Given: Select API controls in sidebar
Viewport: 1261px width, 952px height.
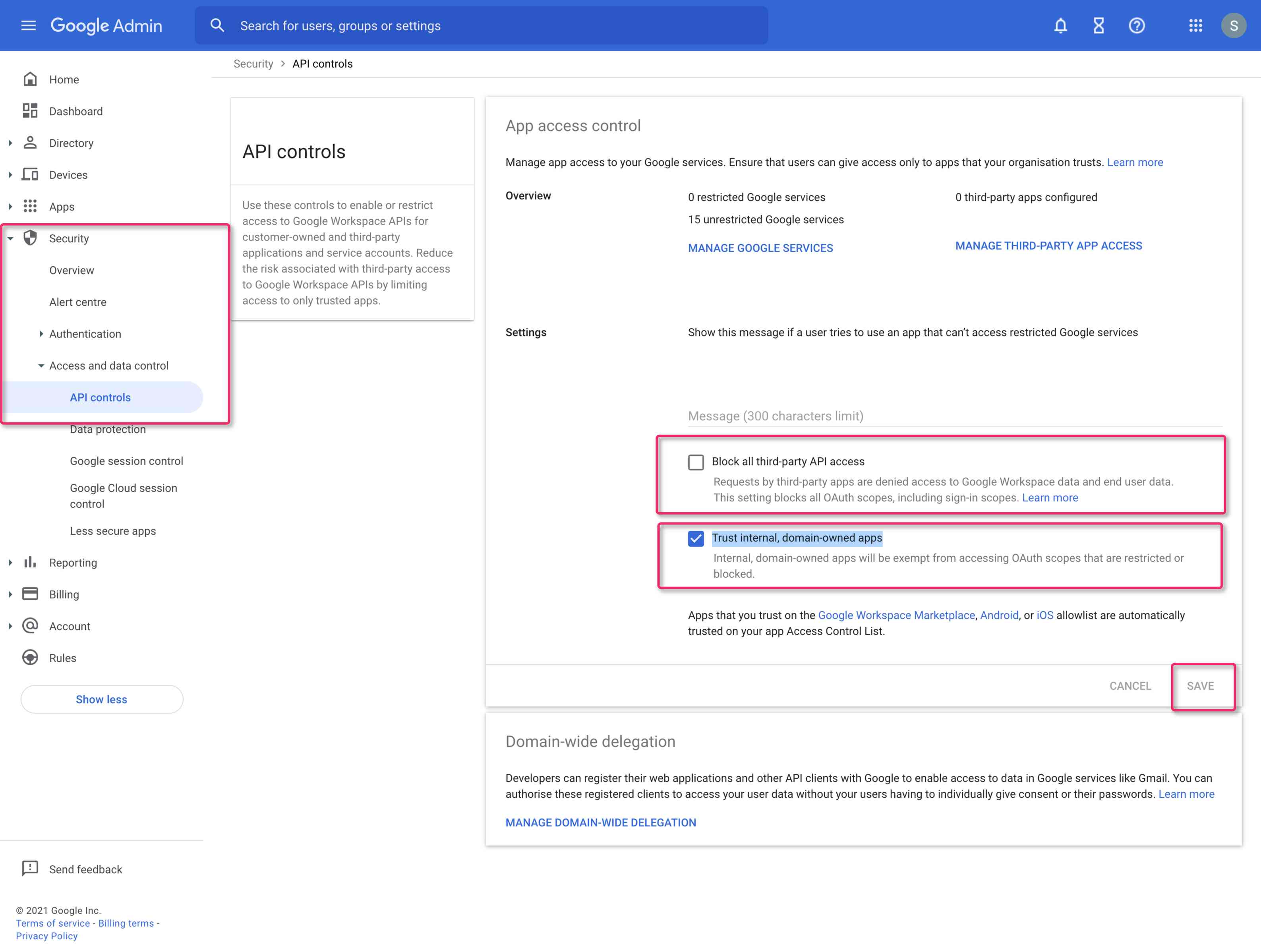Looking at the screenshot, I should [x=101, y=397].
